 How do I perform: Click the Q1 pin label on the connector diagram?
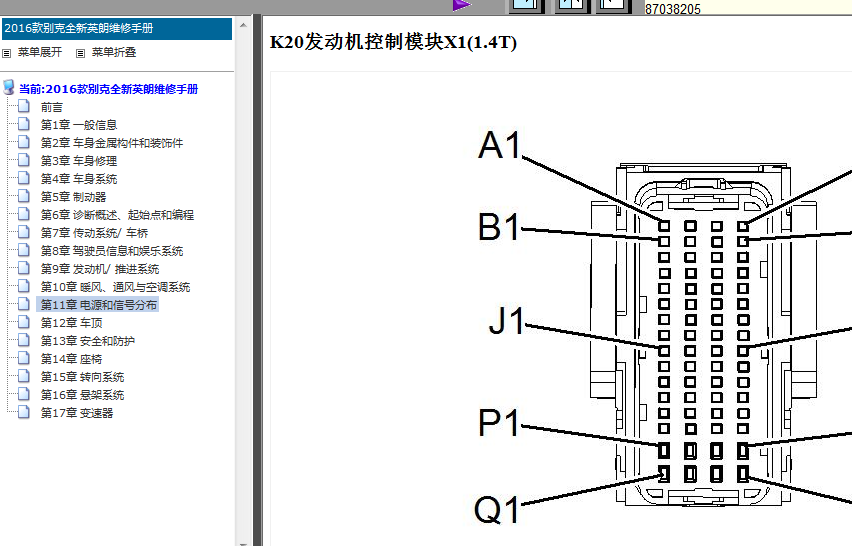pyautogui.click(x=497, y=510)
